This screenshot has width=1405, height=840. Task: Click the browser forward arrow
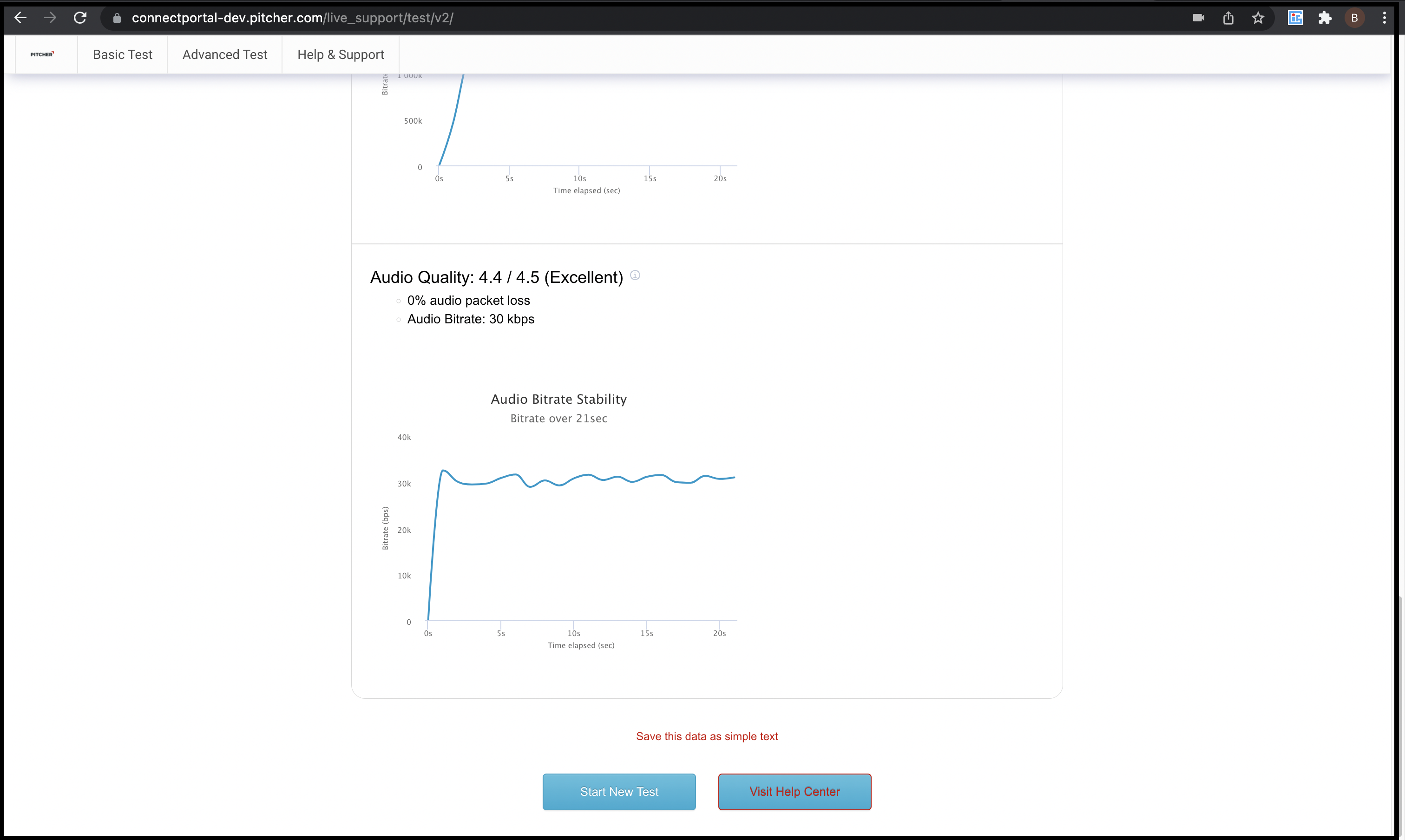tap(50, 18)
